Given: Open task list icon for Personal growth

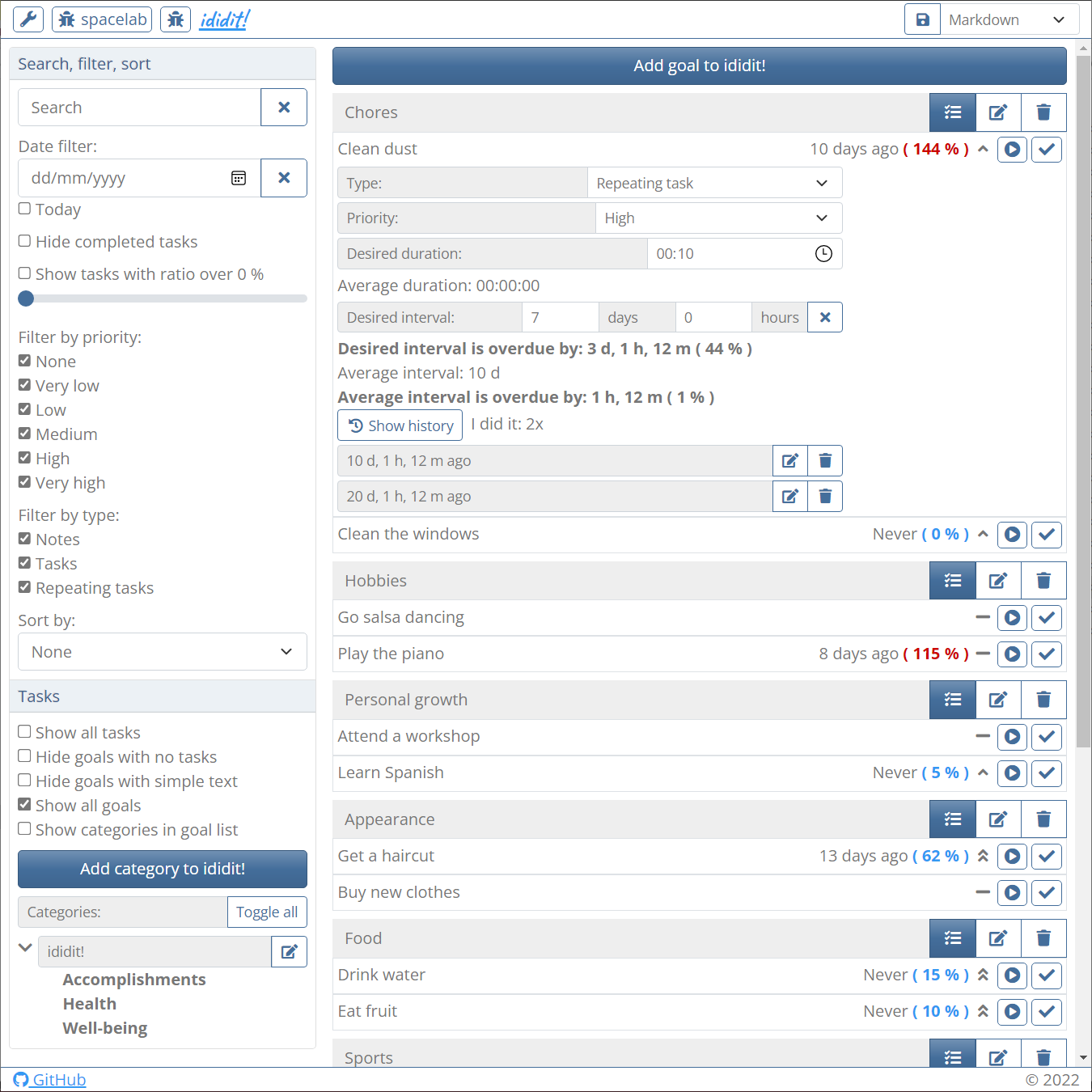Looking at the screenshot, I should pos(953,699).
